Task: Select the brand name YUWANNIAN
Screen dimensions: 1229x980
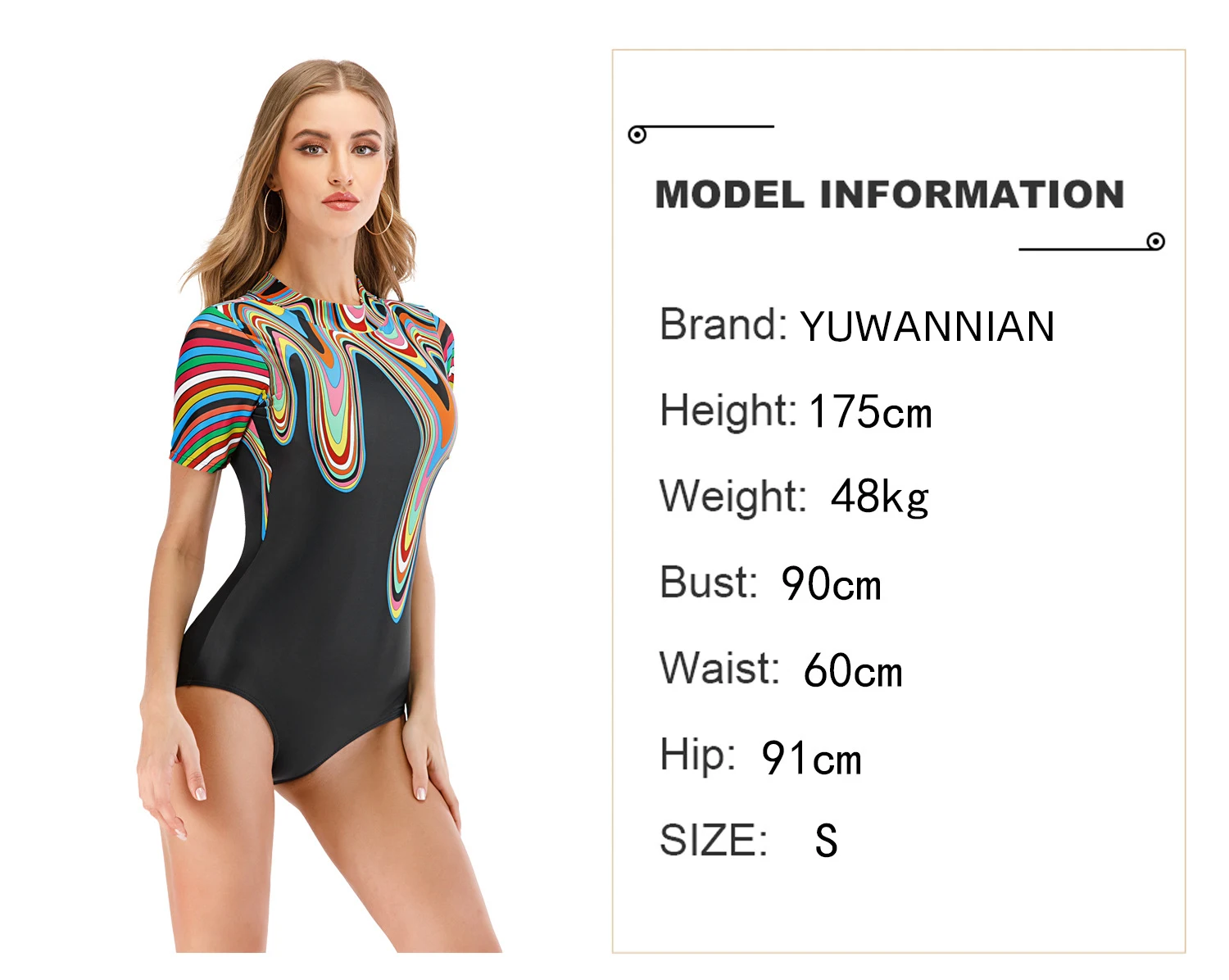Action: point(927,326)
